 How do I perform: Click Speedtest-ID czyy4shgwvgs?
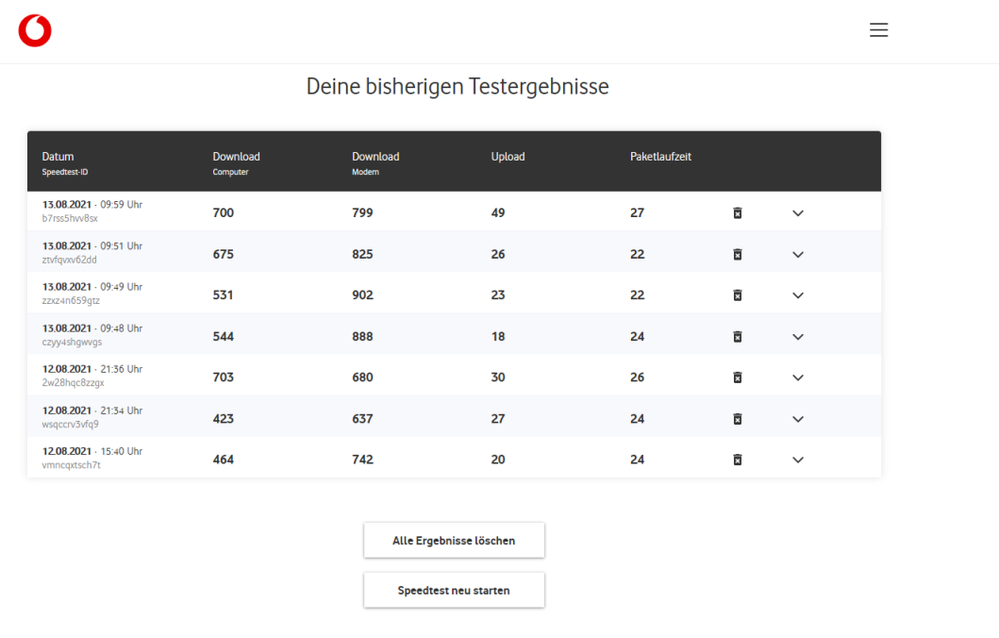tap(72, 342)
